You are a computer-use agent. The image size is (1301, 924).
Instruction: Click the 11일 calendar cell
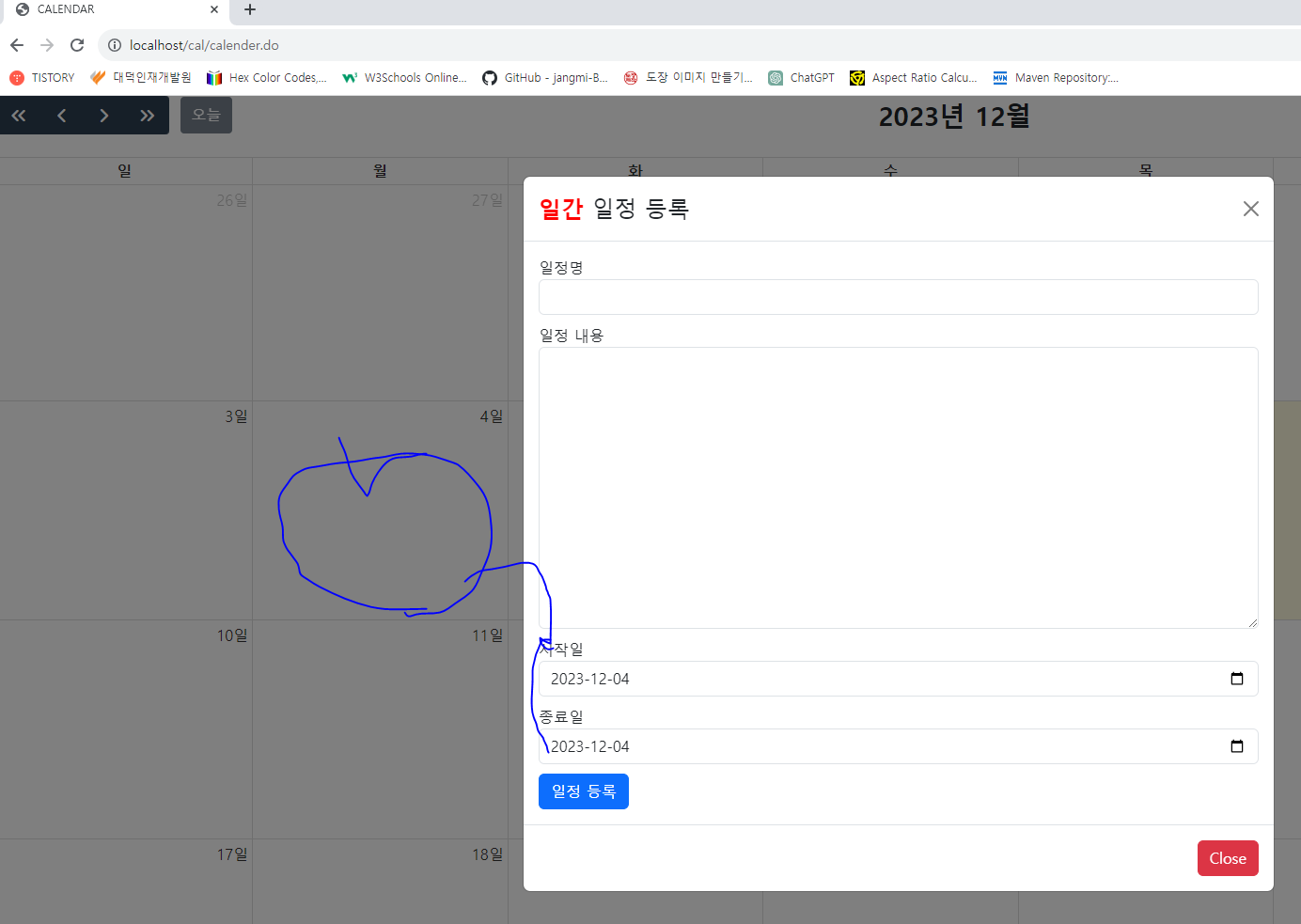point(380,729)
